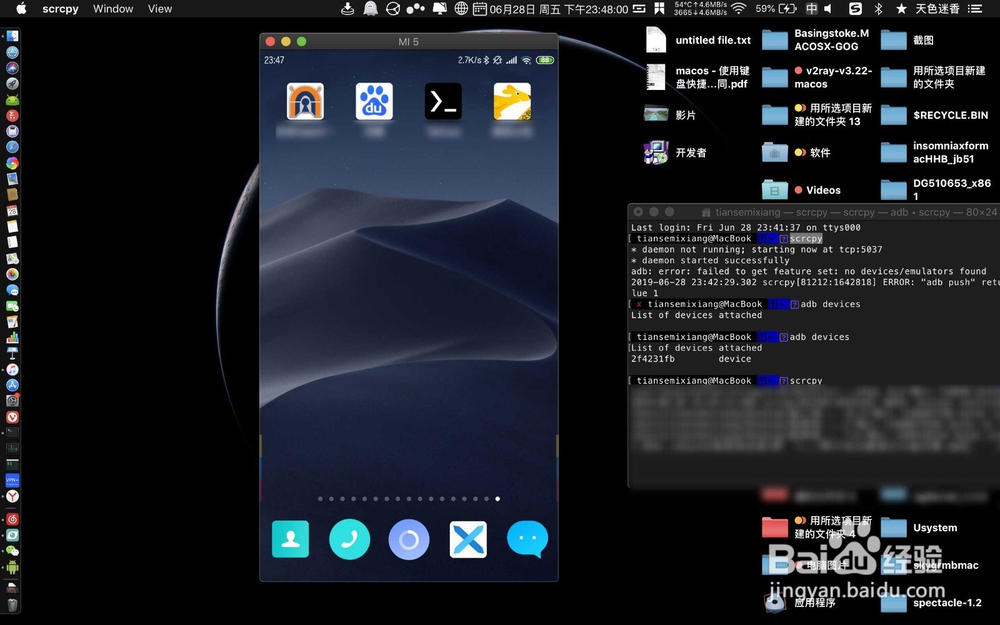Open the Messages chat bubble on phone
The width and height of the screenshot is (1000, 625).
click(x=527, y=539)
